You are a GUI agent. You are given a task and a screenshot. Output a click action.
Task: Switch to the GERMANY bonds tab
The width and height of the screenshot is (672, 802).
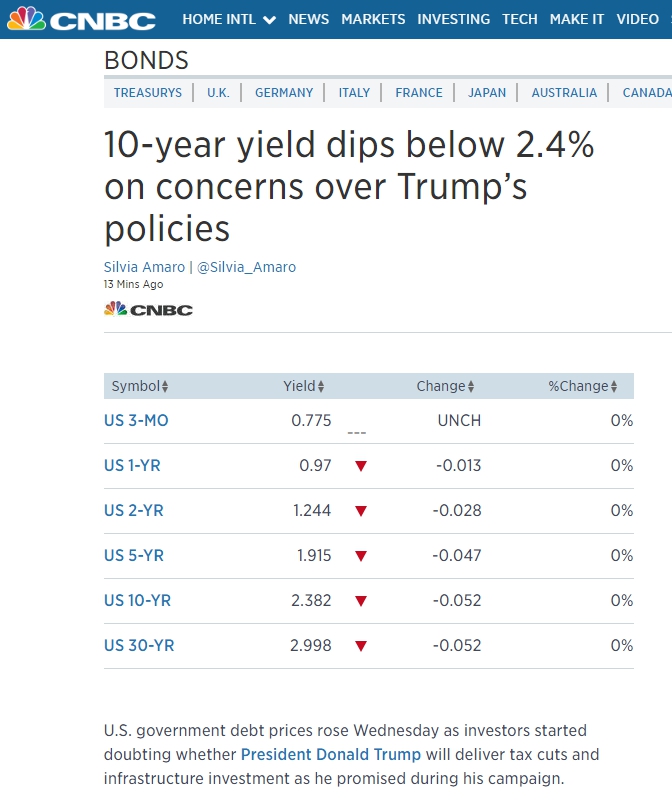point(284,93)
